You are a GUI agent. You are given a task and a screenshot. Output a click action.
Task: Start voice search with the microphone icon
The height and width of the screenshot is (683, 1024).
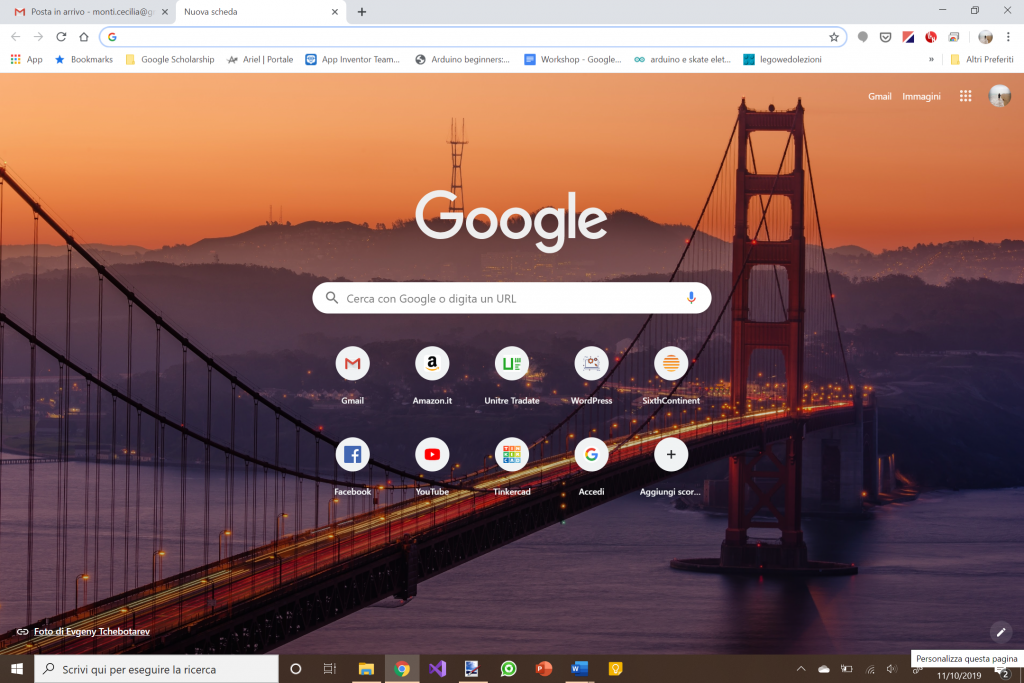[691, 298]
